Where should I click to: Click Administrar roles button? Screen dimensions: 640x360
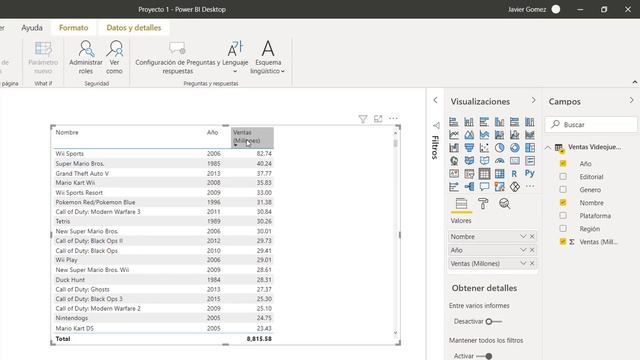point(86,58)
